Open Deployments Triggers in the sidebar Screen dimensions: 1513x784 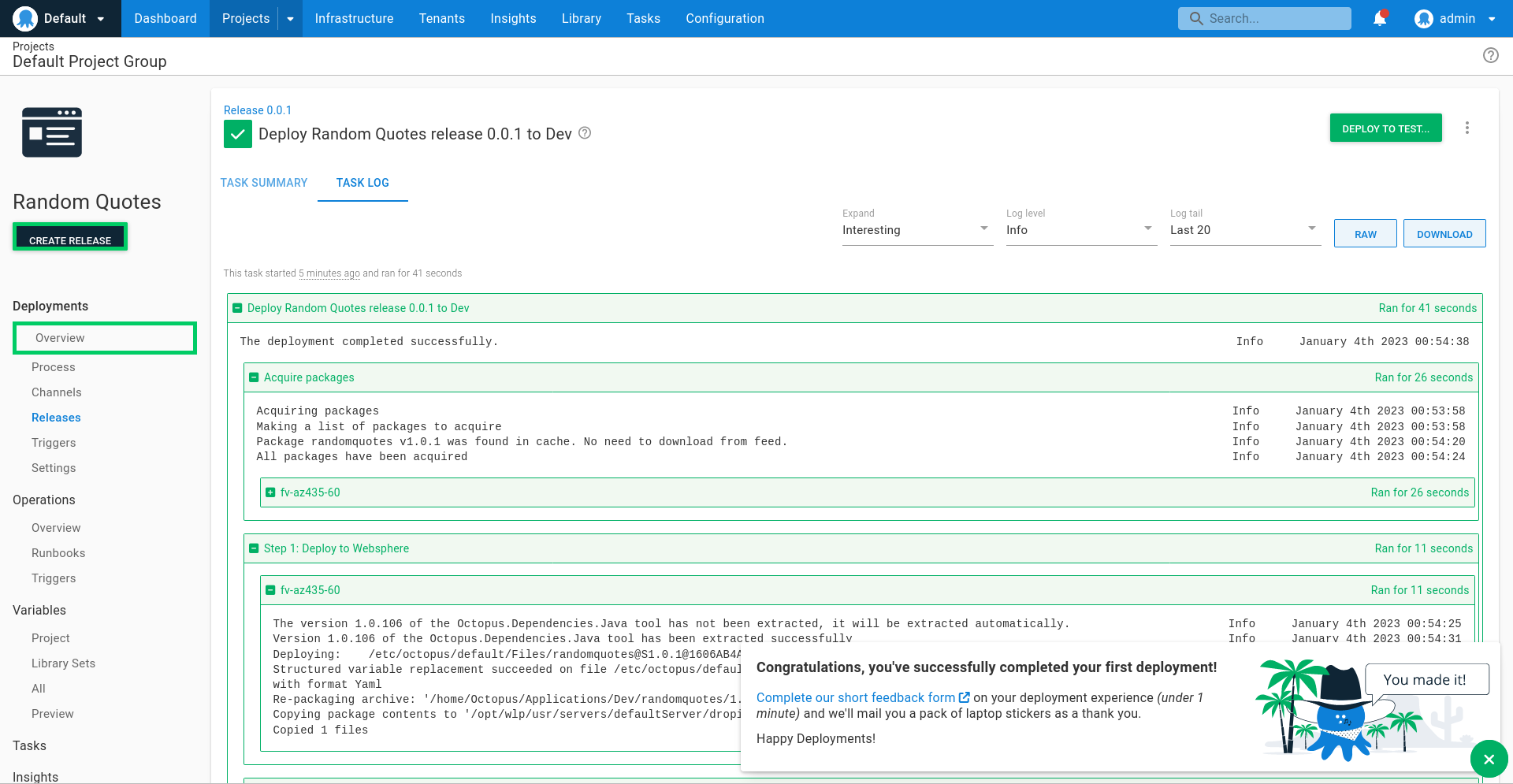(x=54, y=443)
